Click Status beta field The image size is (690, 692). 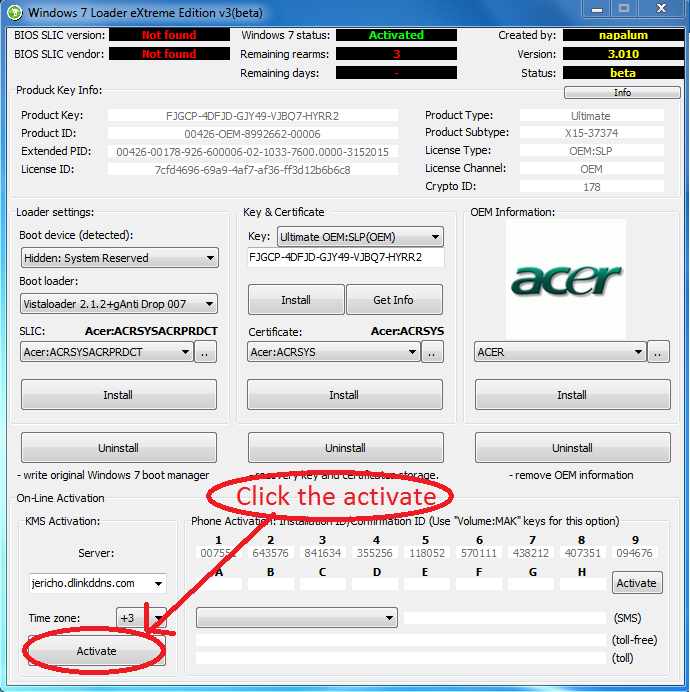[623, 73]
